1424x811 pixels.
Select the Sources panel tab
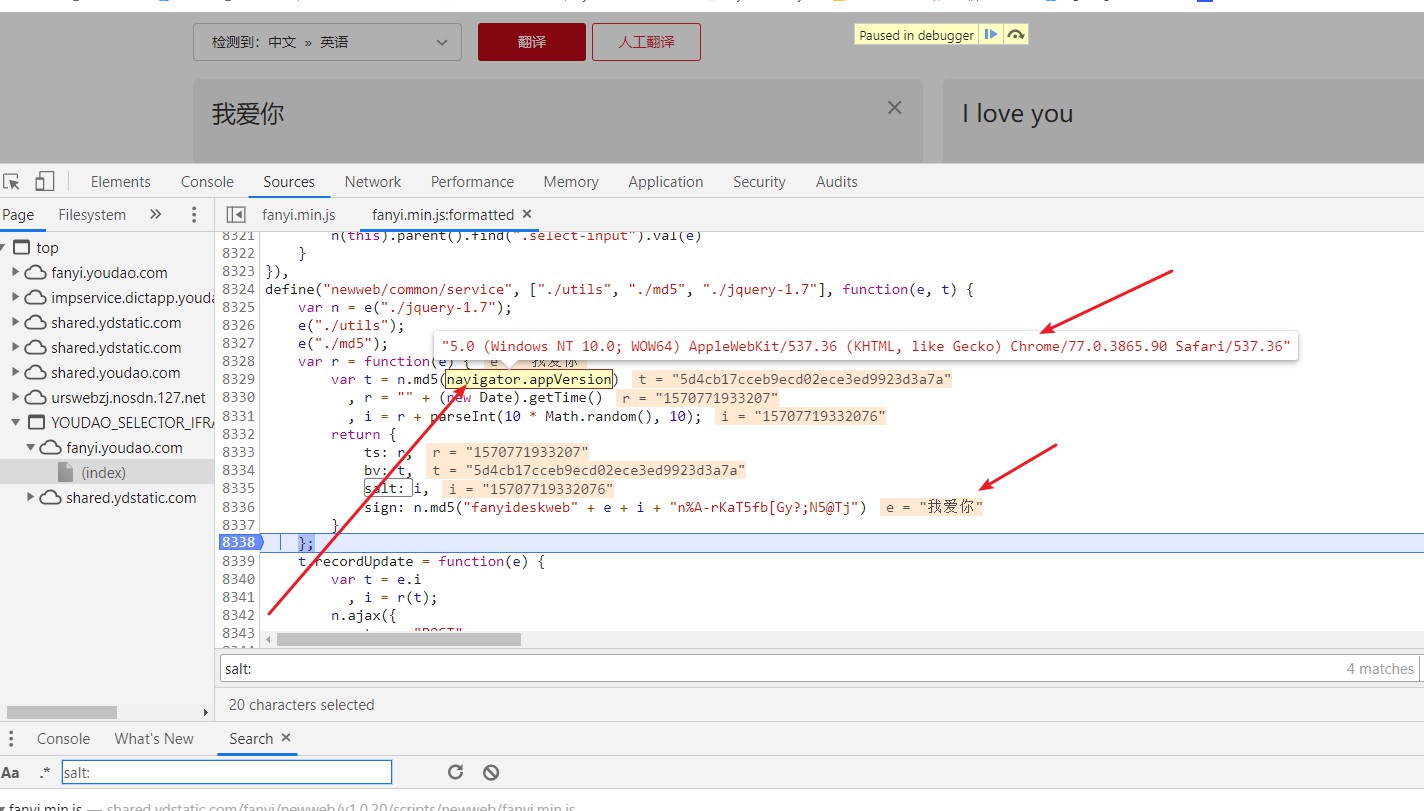coord(289,181)
